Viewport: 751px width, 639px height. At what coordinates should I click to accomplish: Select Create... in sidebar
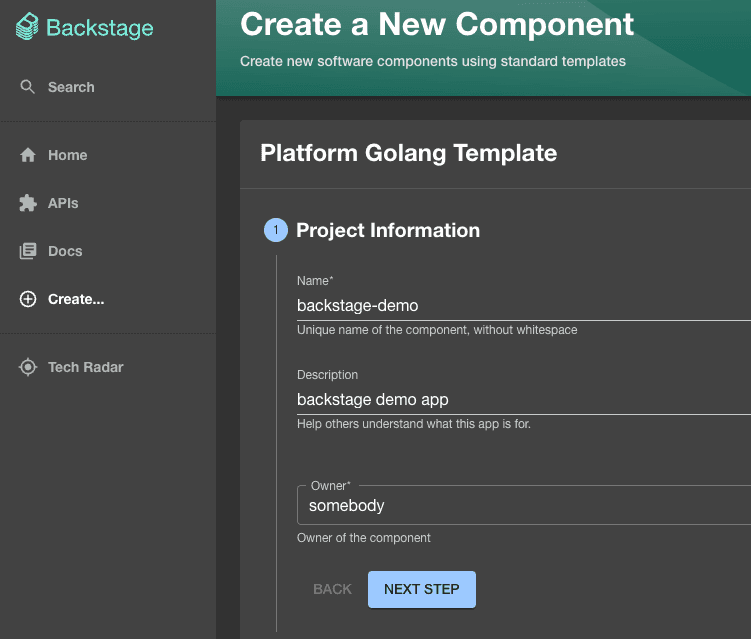coord(108,299)
